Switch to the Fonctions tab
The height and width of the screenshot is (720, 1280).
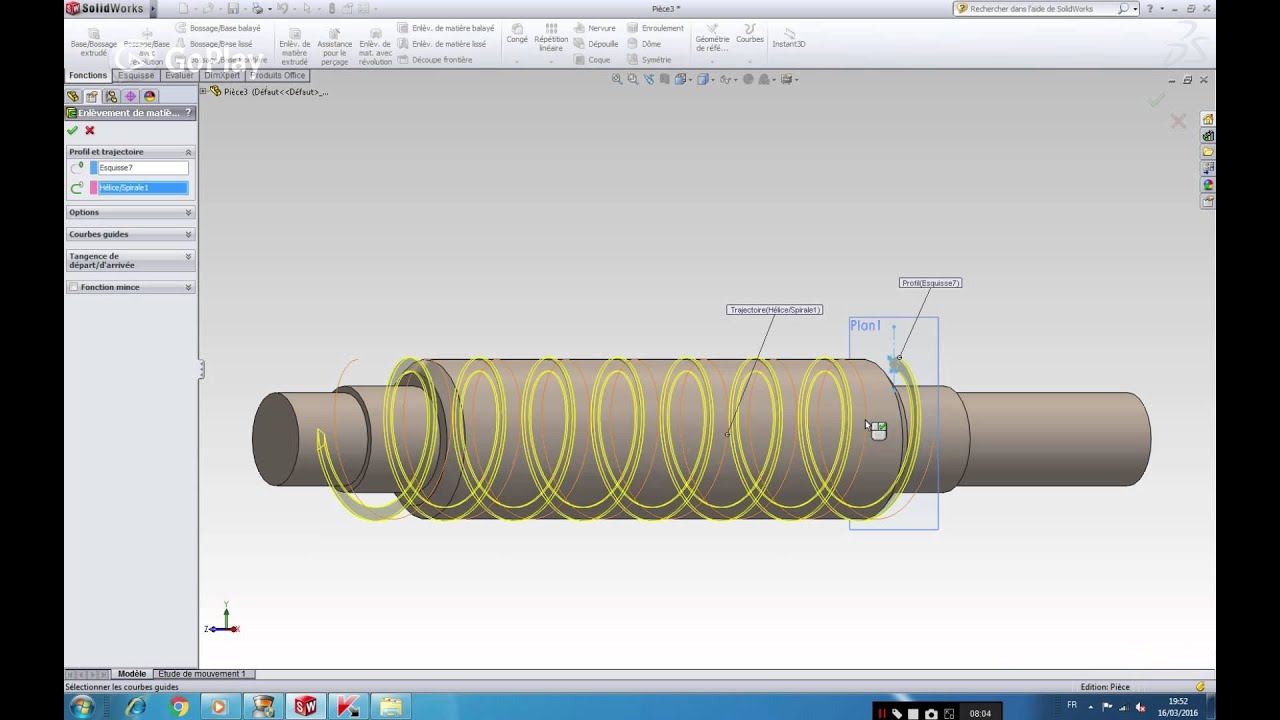(x=88, y=75)
